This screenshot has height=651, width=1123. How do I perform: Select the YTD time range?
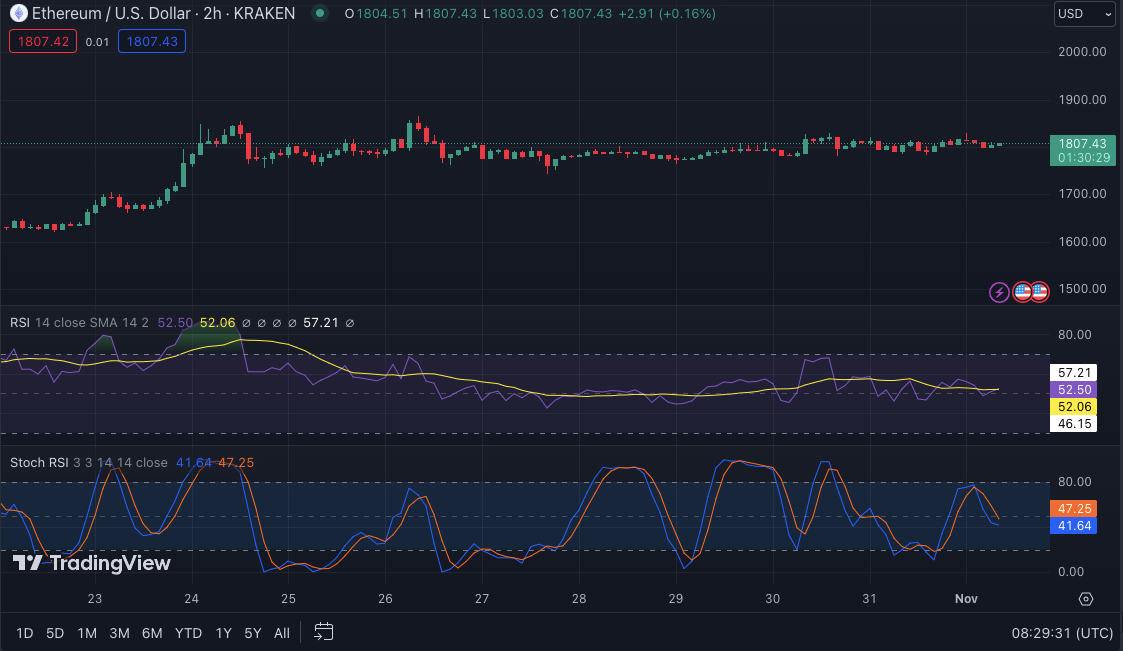188,633
